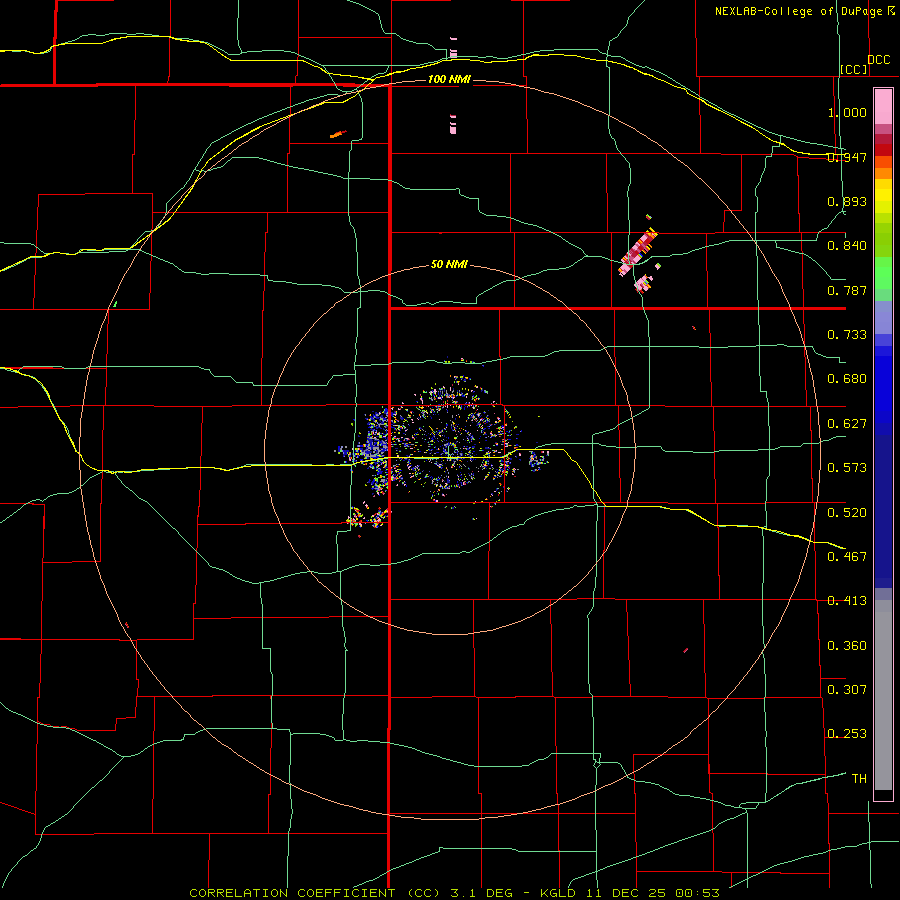Select the 1.000 scale value
The width and height of the screenshot is (900, 900).
coord(847,112)
